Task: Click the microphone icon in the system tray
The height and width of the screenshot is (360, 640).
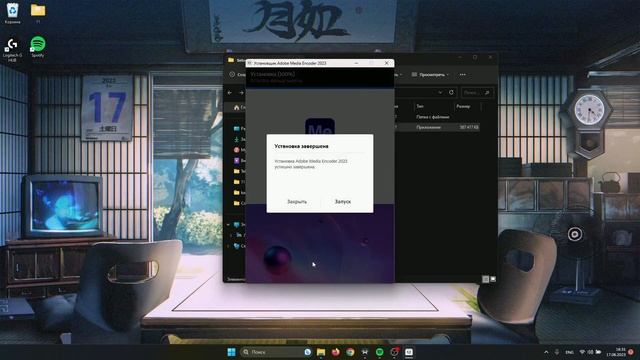Action: [x=557, y=352]
